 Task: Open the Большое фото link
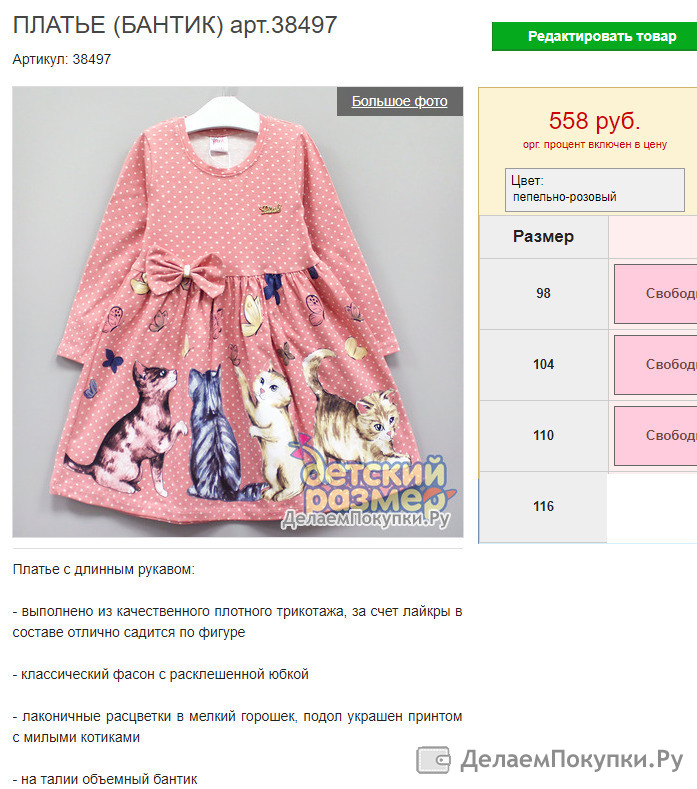[400, 101]
